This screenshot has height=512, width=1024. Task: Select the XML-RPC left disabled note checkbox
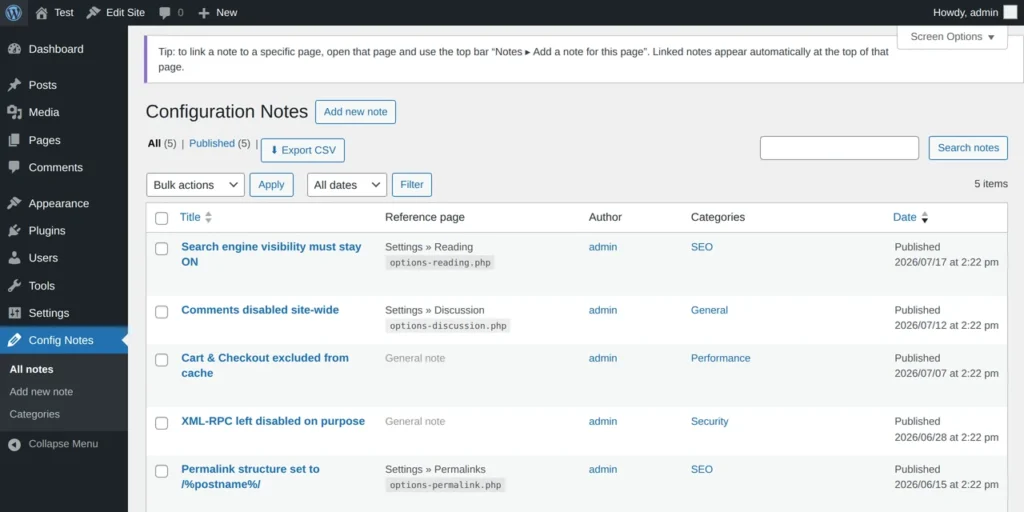161,423
